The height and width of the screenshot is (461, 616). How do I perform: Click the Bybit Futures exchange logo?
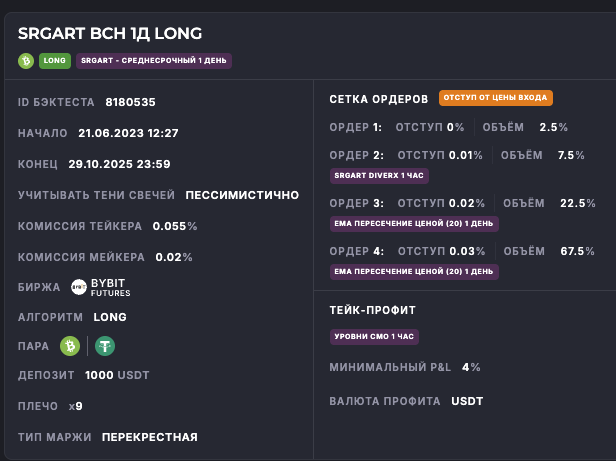coord(99,288)
